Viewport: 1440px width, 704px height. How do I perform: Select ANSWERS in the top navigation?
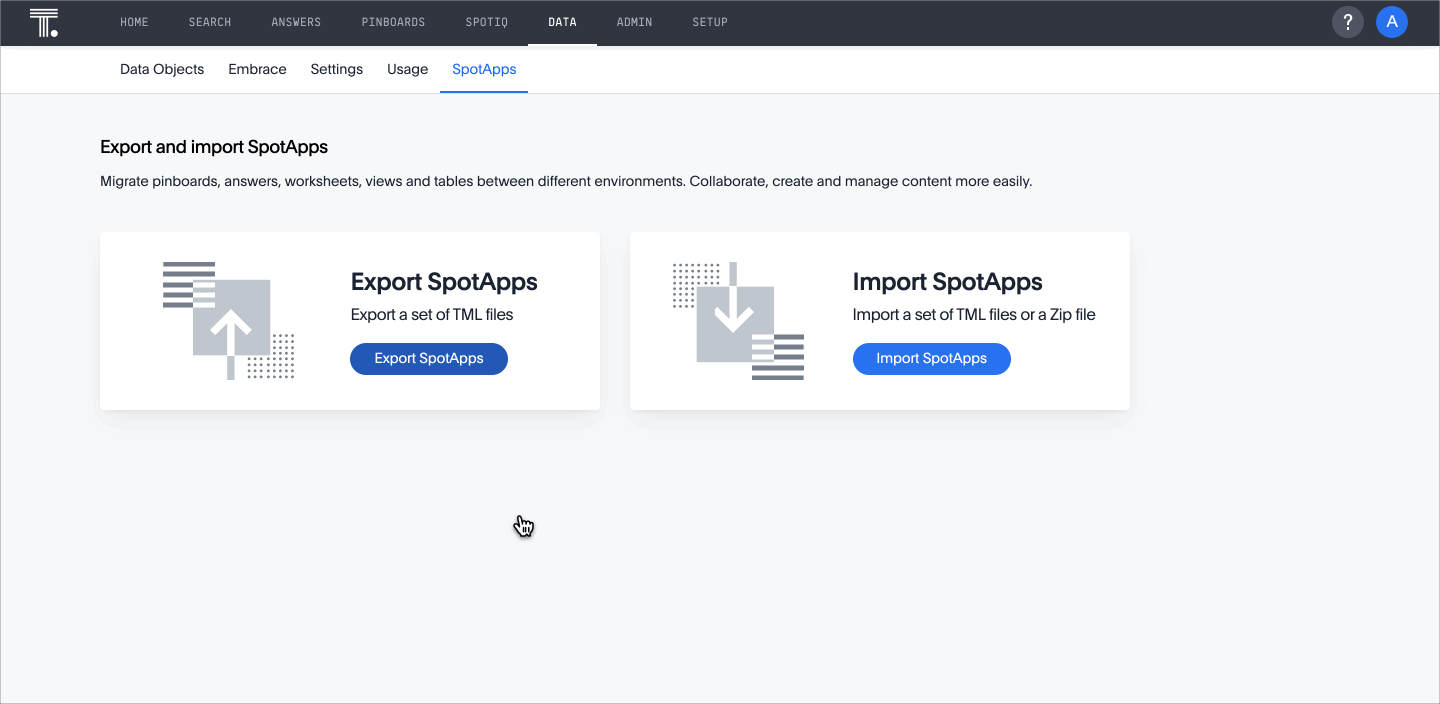(x=296, y=22)
